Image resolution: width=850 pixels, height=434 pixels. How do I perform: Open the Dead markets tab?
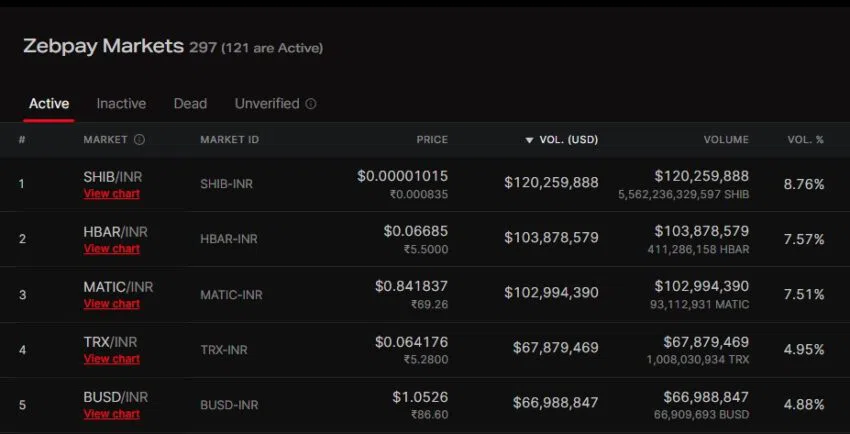coord(190,104)
